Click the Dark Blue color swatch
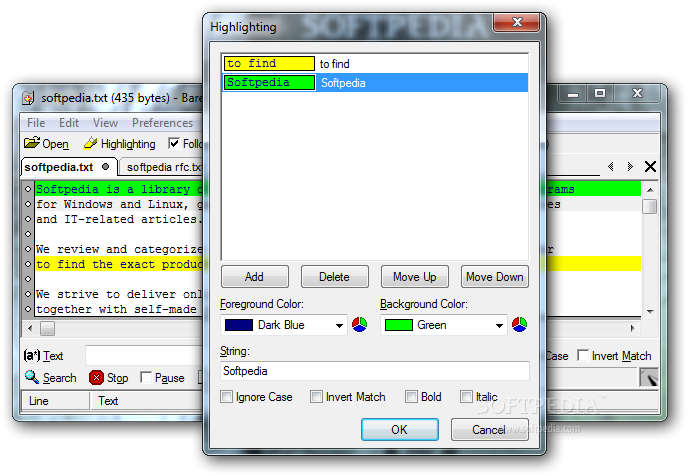 (x=239, y=325)
